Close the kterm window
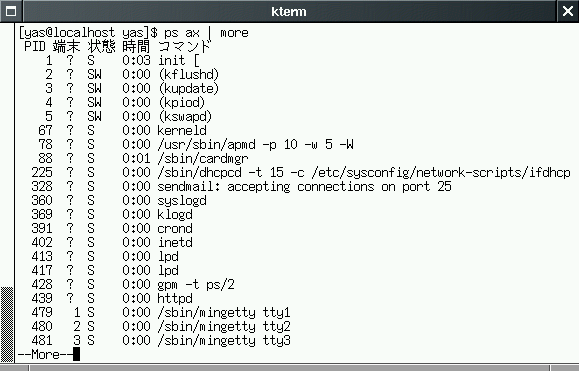The image size is (579, 371). [x=568, y=11]
